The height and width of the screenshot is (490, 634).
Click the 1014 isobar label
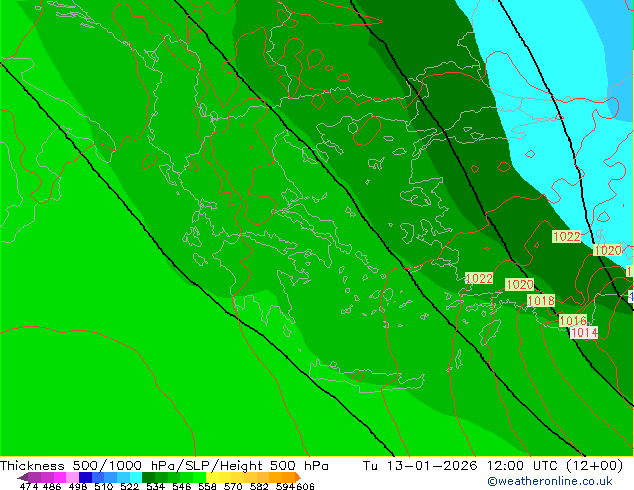coord(583,333)
